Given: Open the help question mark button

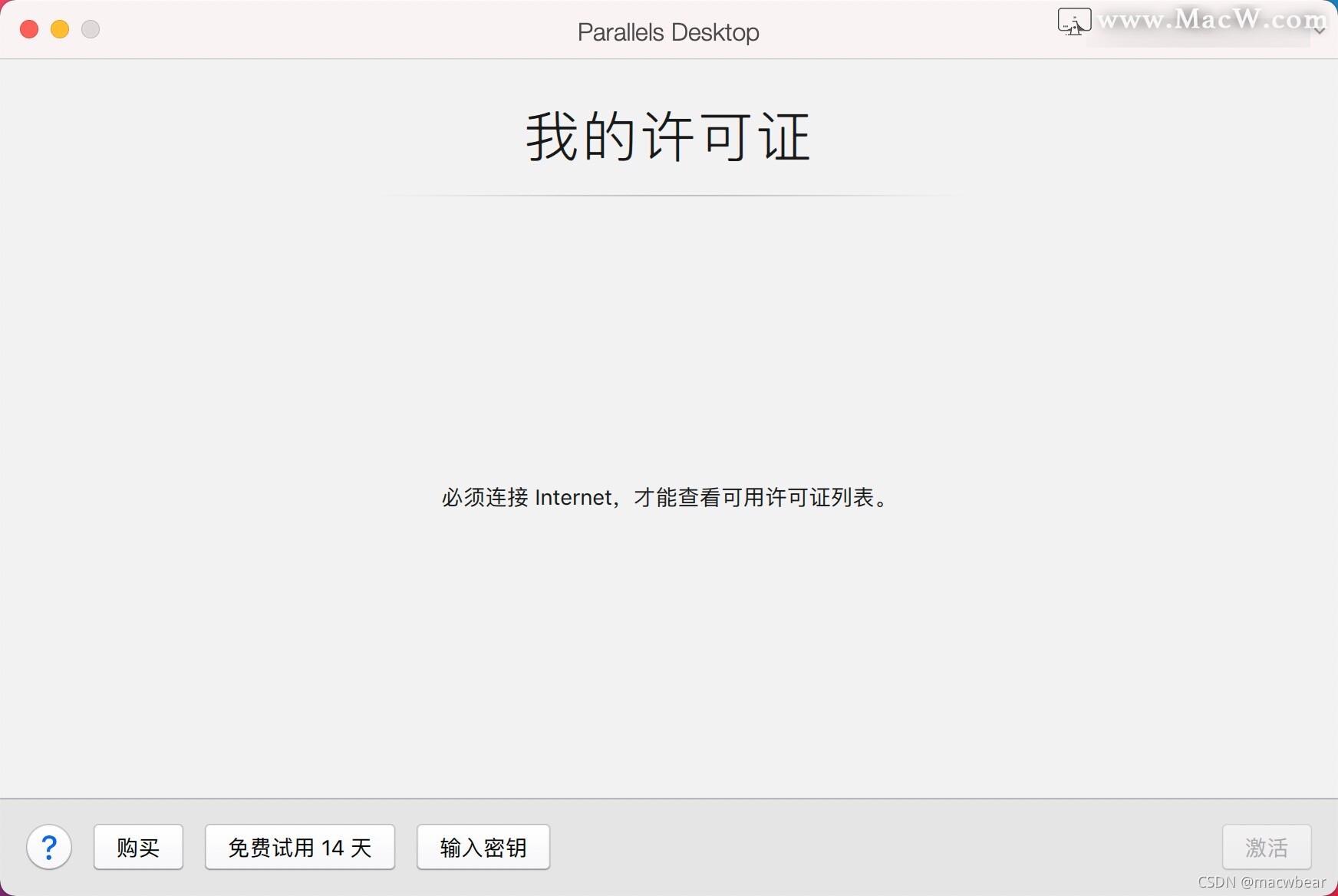Looking at the screenshot, I should point(49,847).
